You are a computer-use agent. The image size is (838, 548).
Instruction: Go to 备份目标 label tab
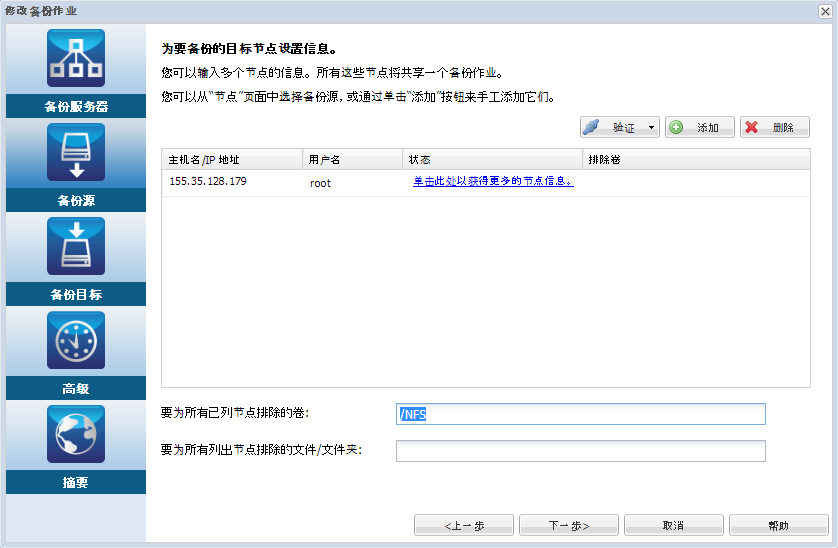click(x=76, y=295)
